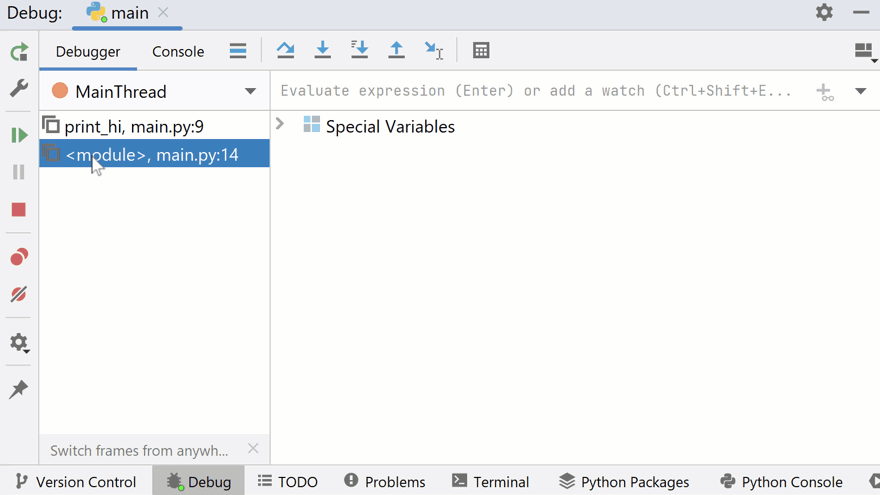Screen dimensions: 880x495
Task: Show the execution point
Action: (238, 51)
